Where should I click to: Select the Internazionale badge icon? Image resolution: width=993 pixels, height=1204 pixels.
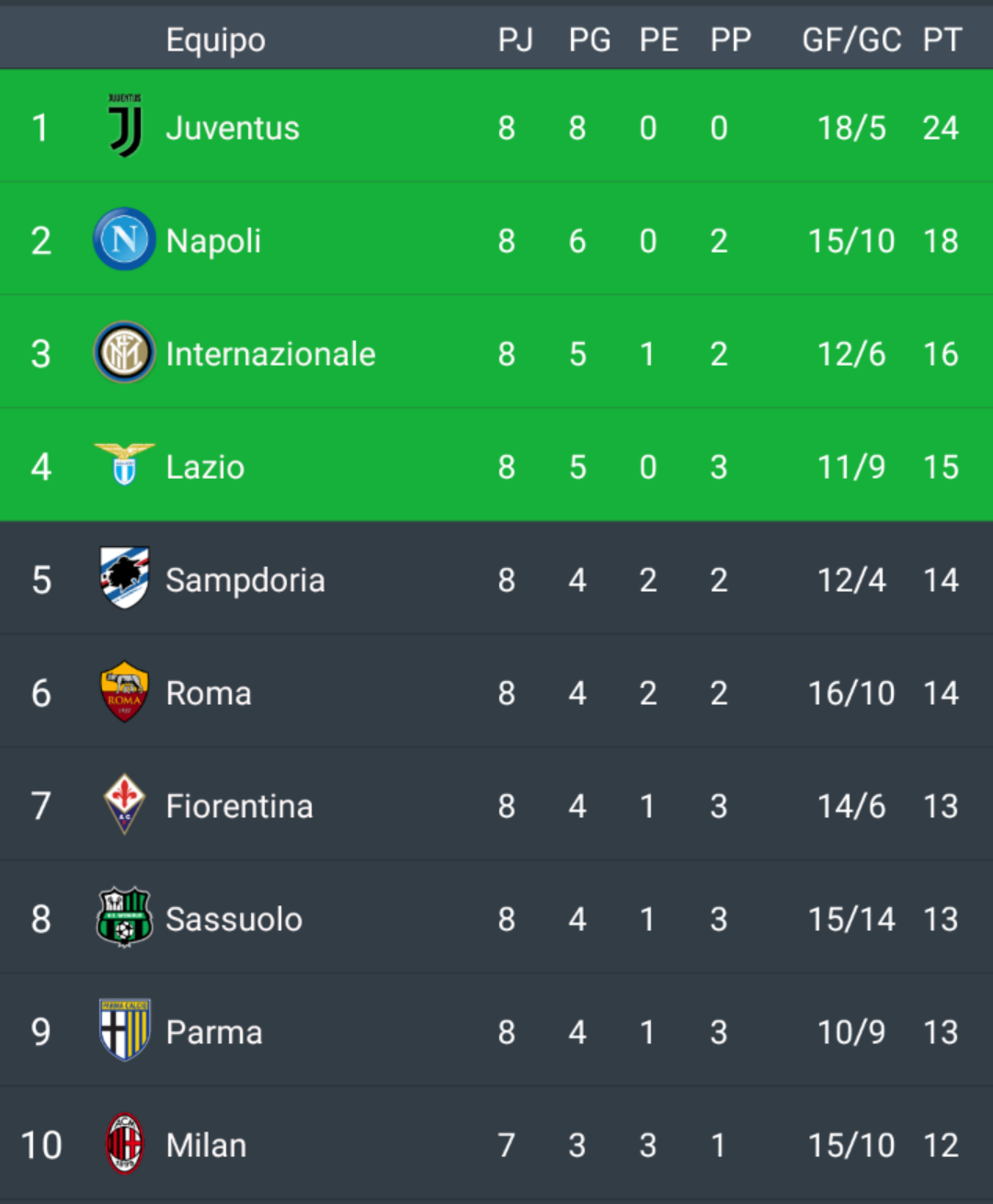click(x=124, y=353)
